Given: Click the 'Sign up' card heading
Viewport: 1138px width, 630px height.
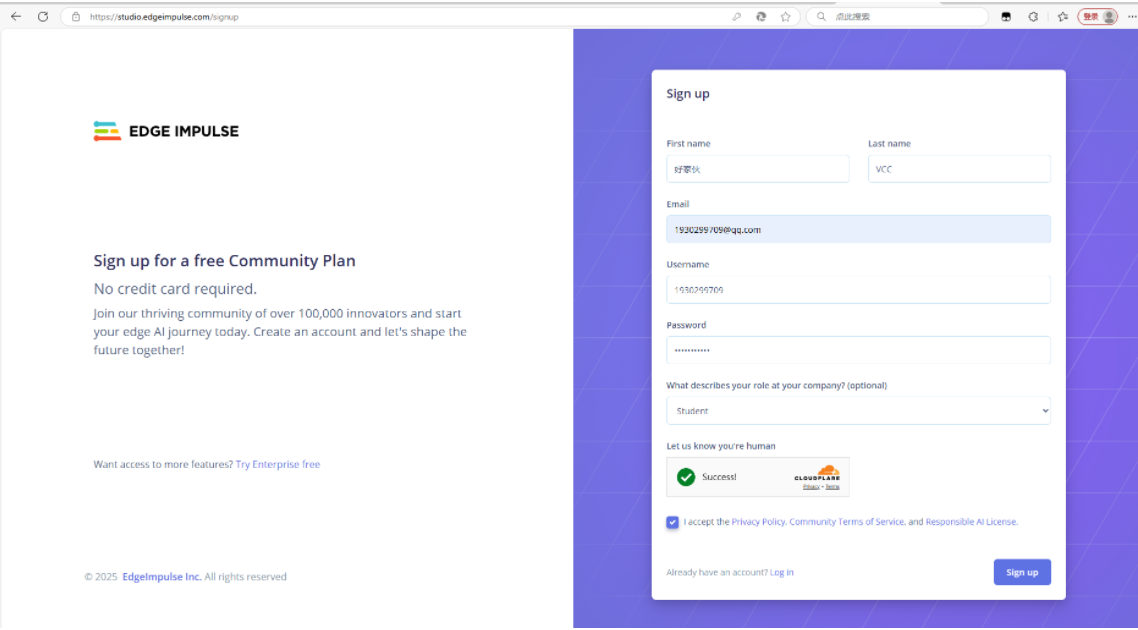Looking at the screenshot, I should coord(688,94).
